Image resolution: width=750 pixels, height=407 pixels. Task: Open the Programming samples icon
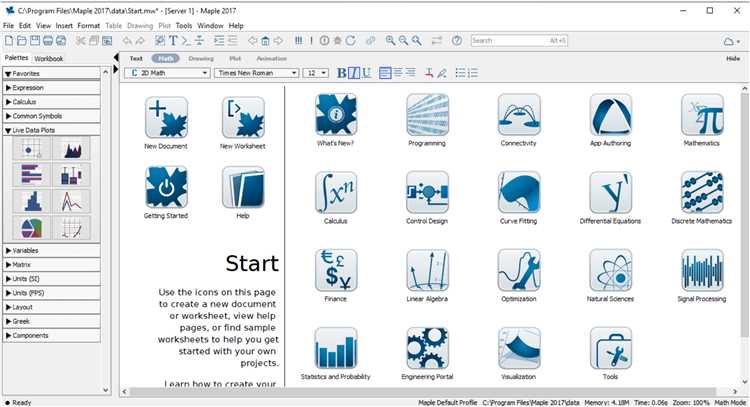pos(427,115)
